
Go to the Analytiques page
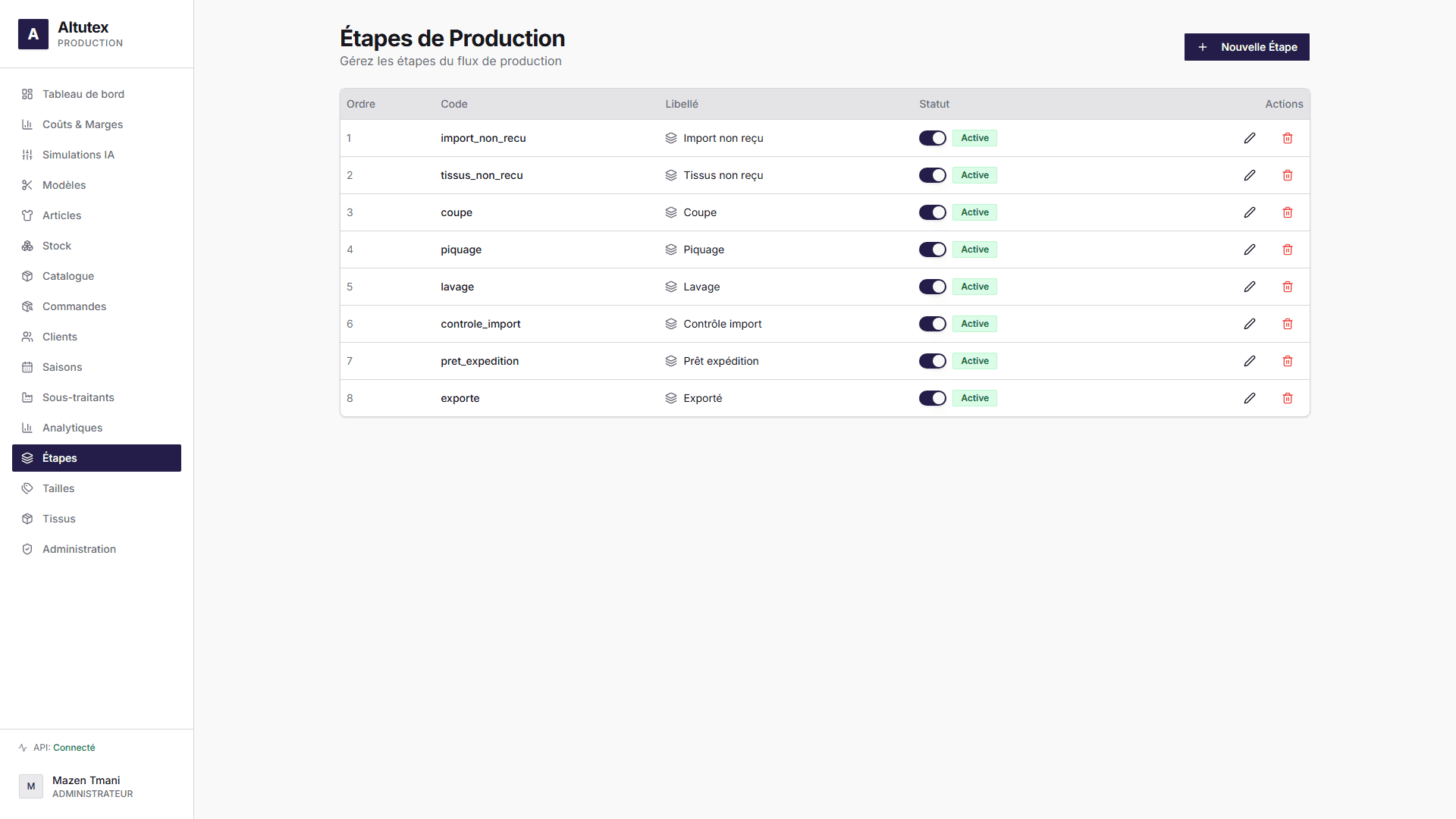[x=96, y=428]
